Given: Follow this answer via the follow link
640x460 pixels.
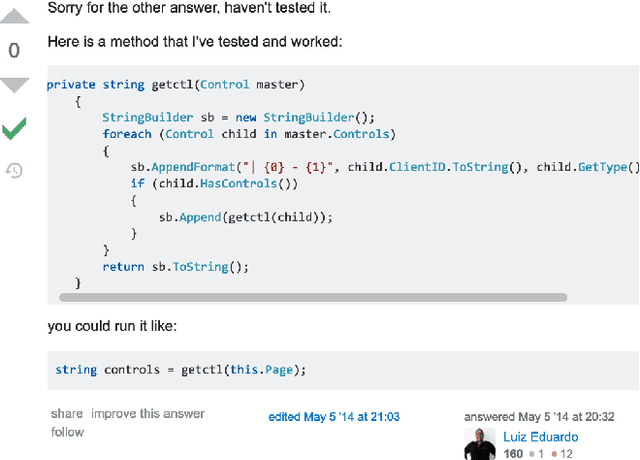Looking at the screenshot, I should point(68,432).
